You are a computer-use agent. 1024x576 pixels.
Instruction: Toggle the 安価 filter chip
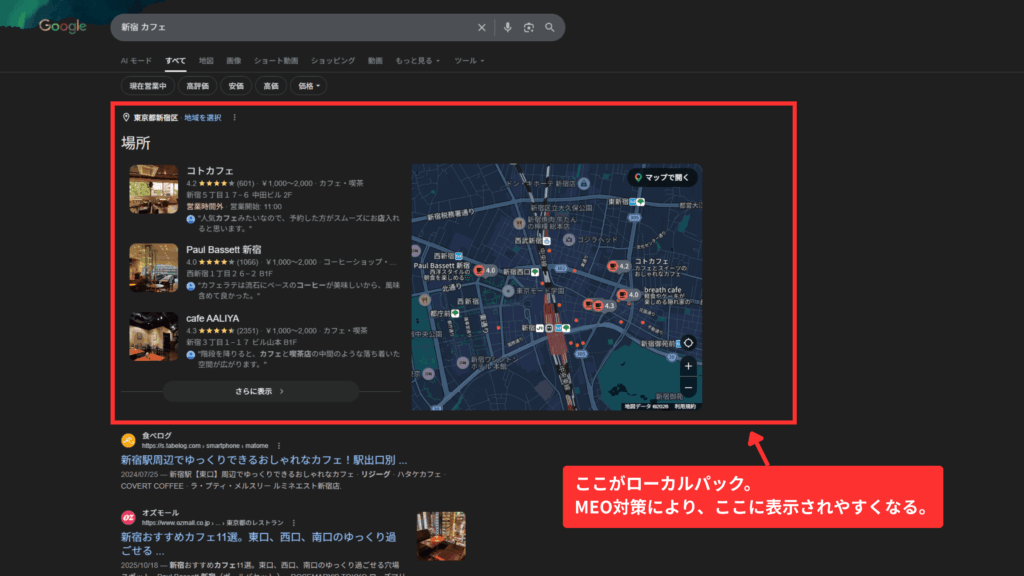tap(238, 85)
